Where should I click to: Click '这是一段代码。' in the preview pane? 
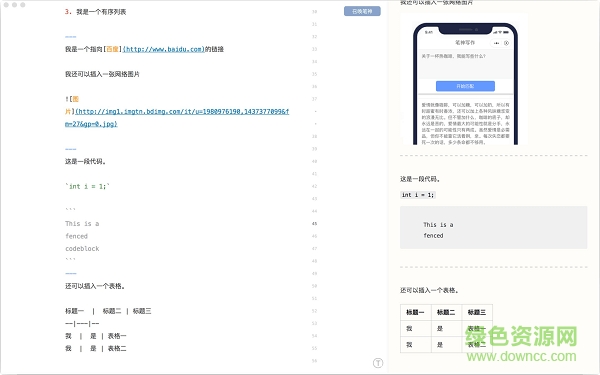[x=420, y=179]
